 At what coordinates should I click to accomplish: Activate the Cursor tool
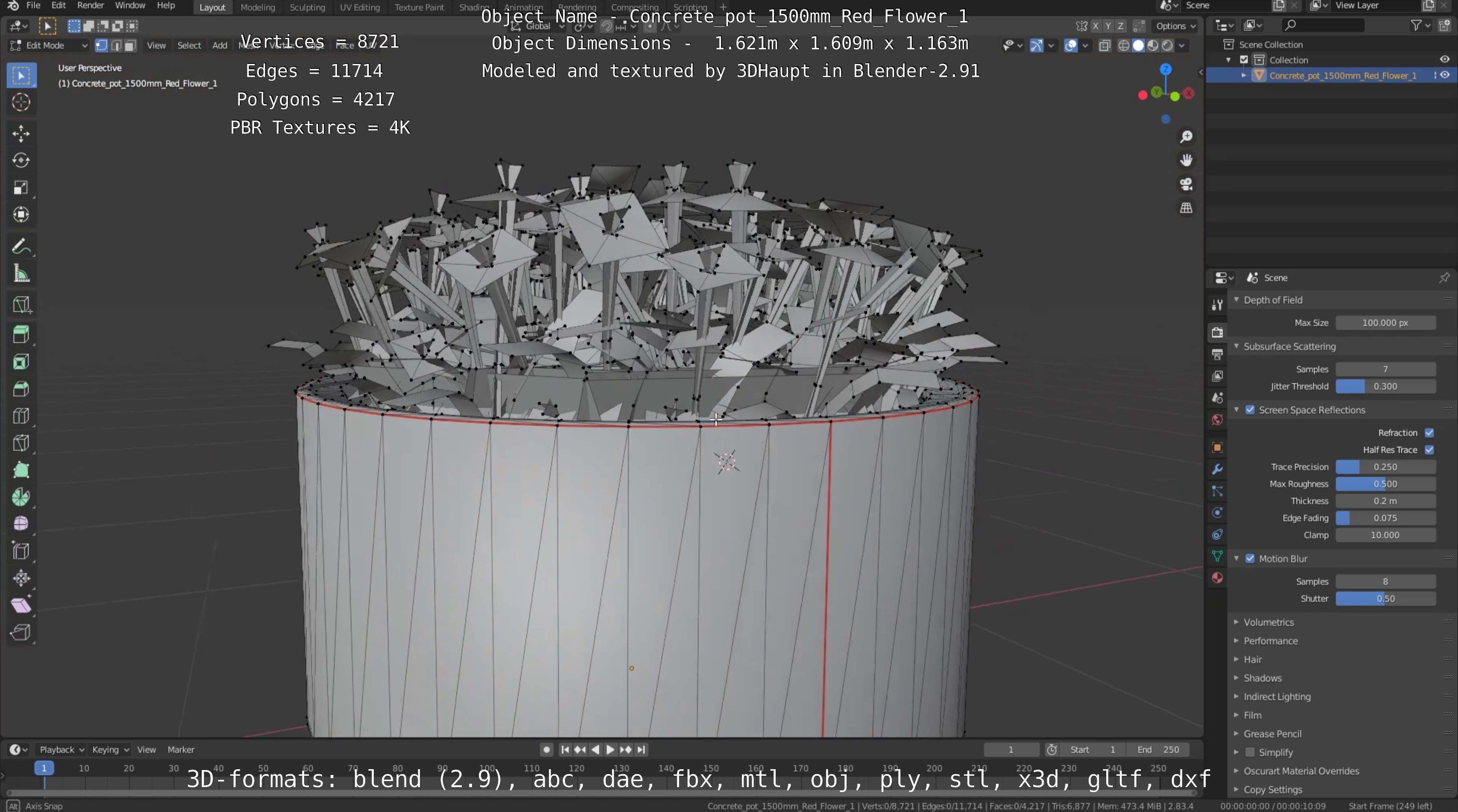[22, 102]
